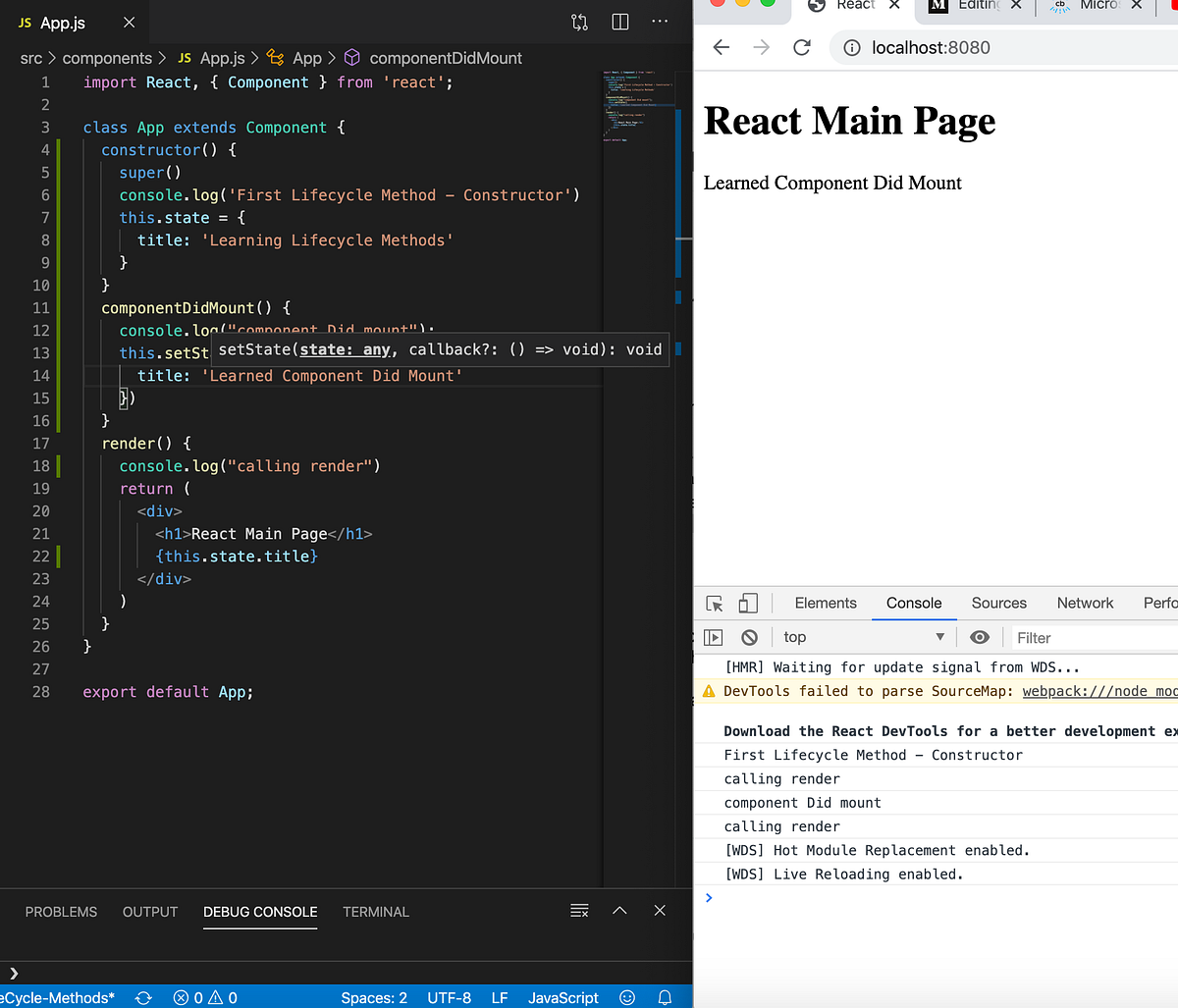Click the Console Filter input field
This screenshot has width=1178, height=1008.
1080,637
